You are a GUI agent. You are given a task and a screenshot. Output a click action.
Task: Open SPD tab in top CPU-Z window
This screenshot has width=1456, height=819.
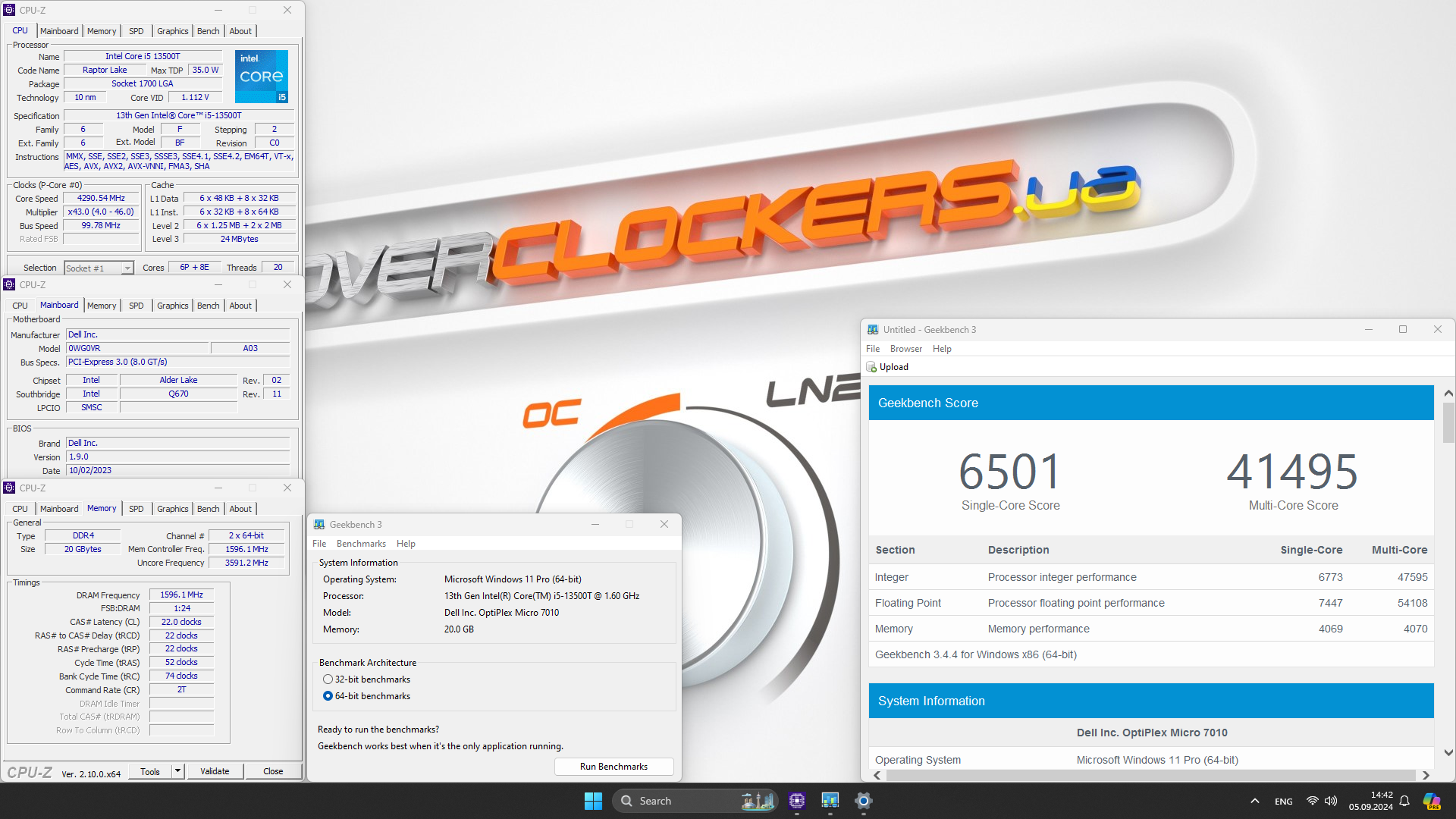pyautogui.click(x=136, y=31)
